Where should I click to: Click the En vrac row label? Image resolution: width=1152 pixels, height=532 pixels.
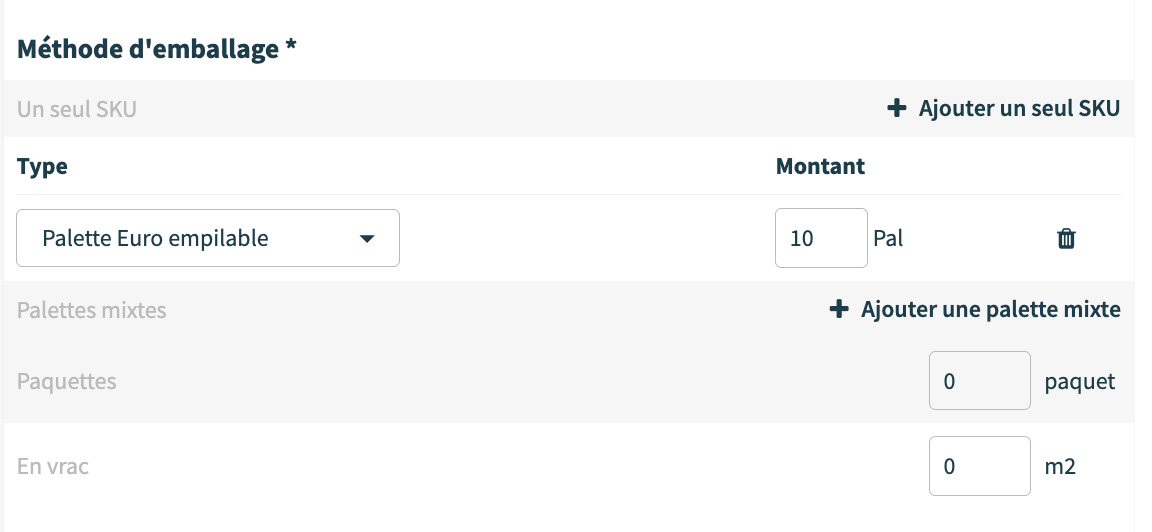pyautogui.click(x=52, y=467)
